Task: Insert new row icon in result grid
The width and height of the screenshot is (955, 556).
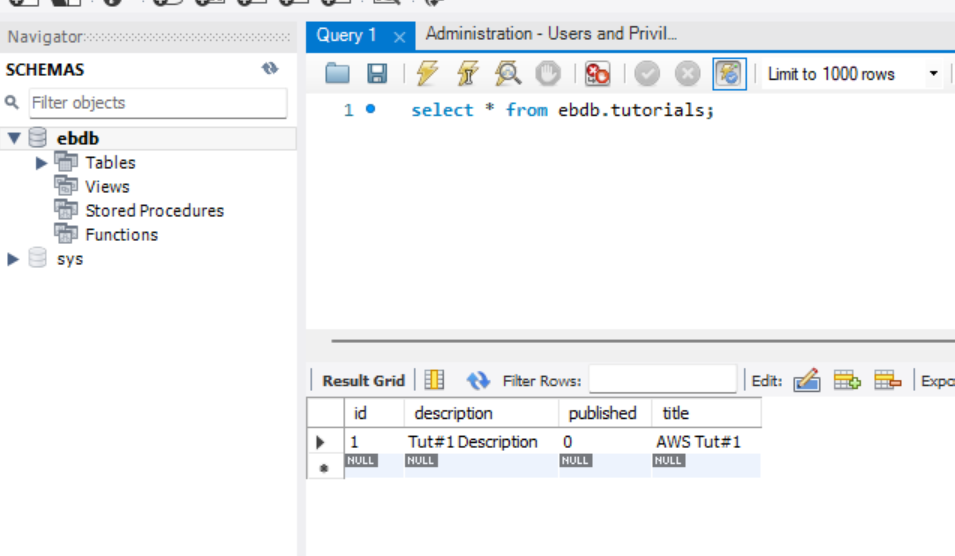Action: 847,380
